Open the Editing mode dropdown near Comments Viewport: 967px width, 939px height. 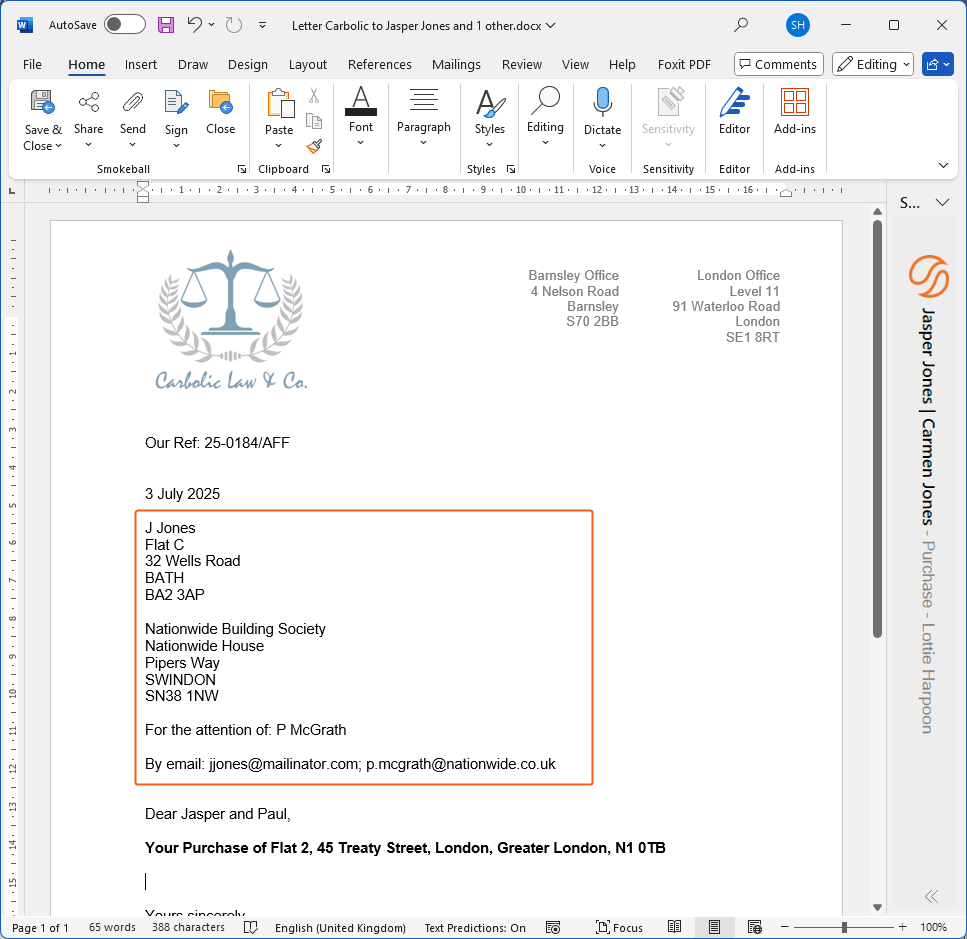[x=873, y=64]
